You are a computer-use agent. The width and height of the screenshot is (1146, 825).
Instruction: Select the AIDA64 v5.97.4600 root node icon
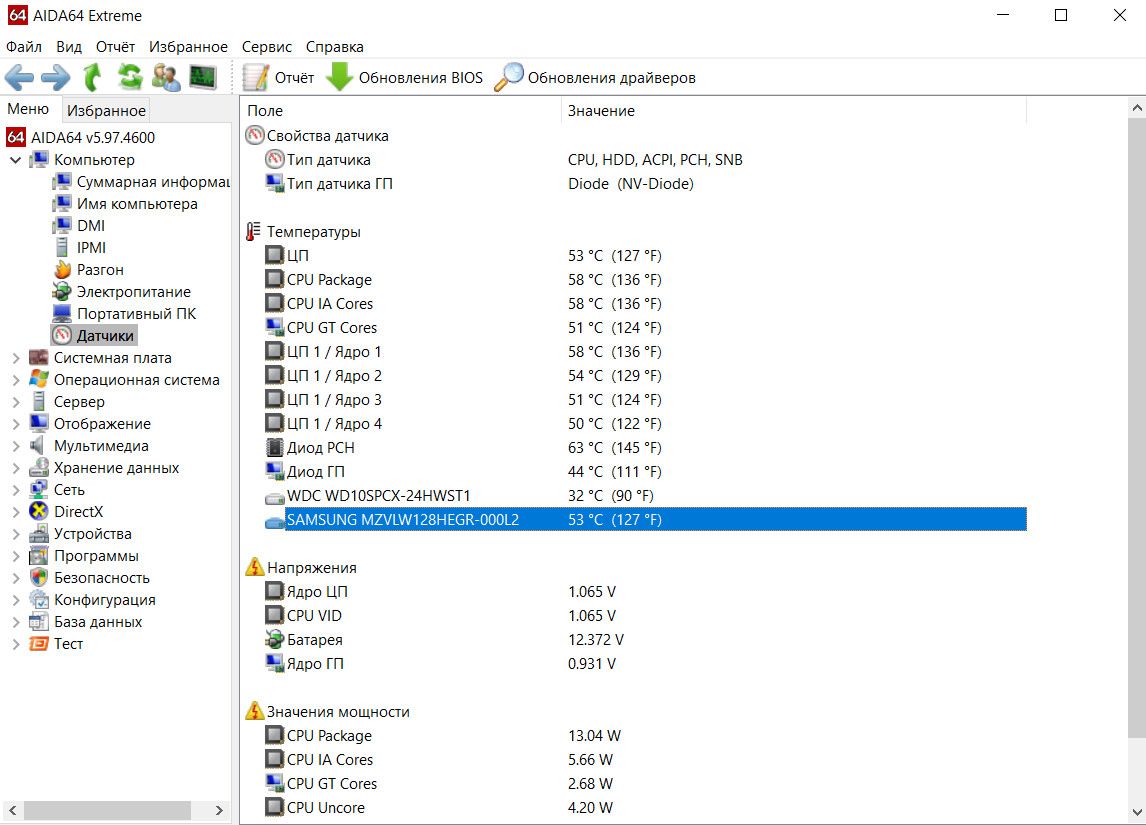coord(16,137)
